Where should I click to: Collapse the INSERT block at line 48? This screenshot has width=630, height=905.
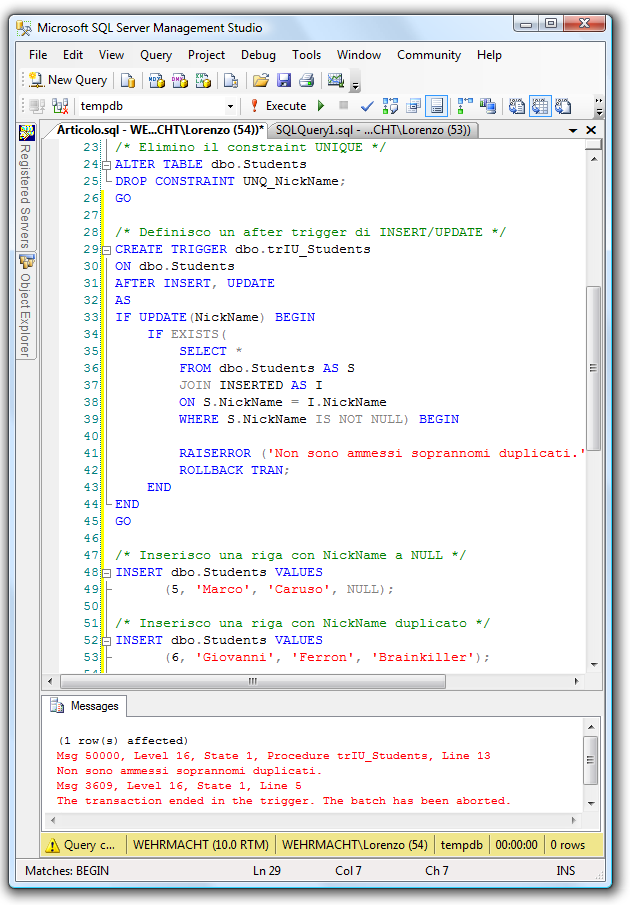coord(107,573)
